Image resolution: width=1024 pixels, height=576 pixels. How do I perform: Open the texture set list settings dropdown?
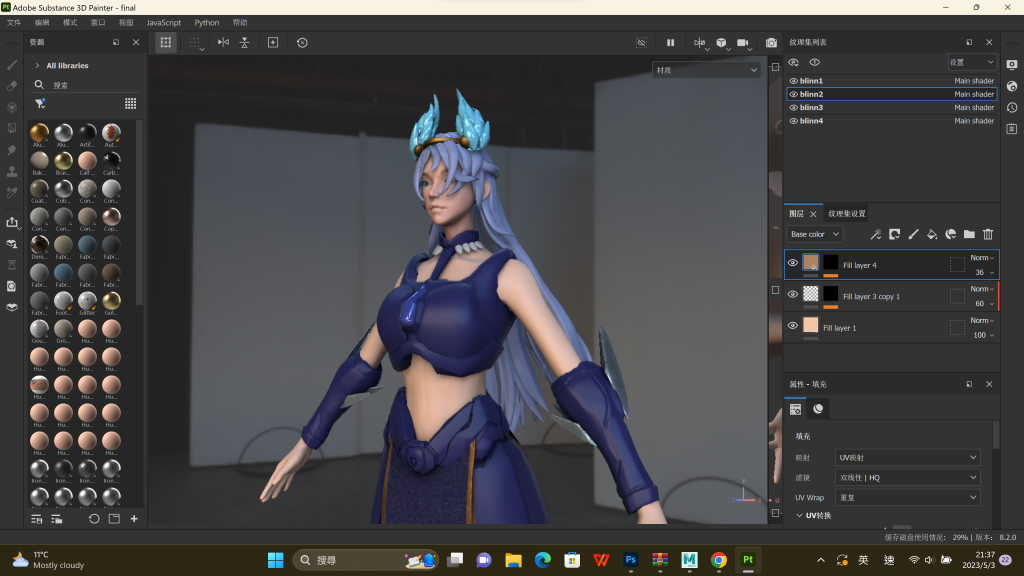[972, 62]
